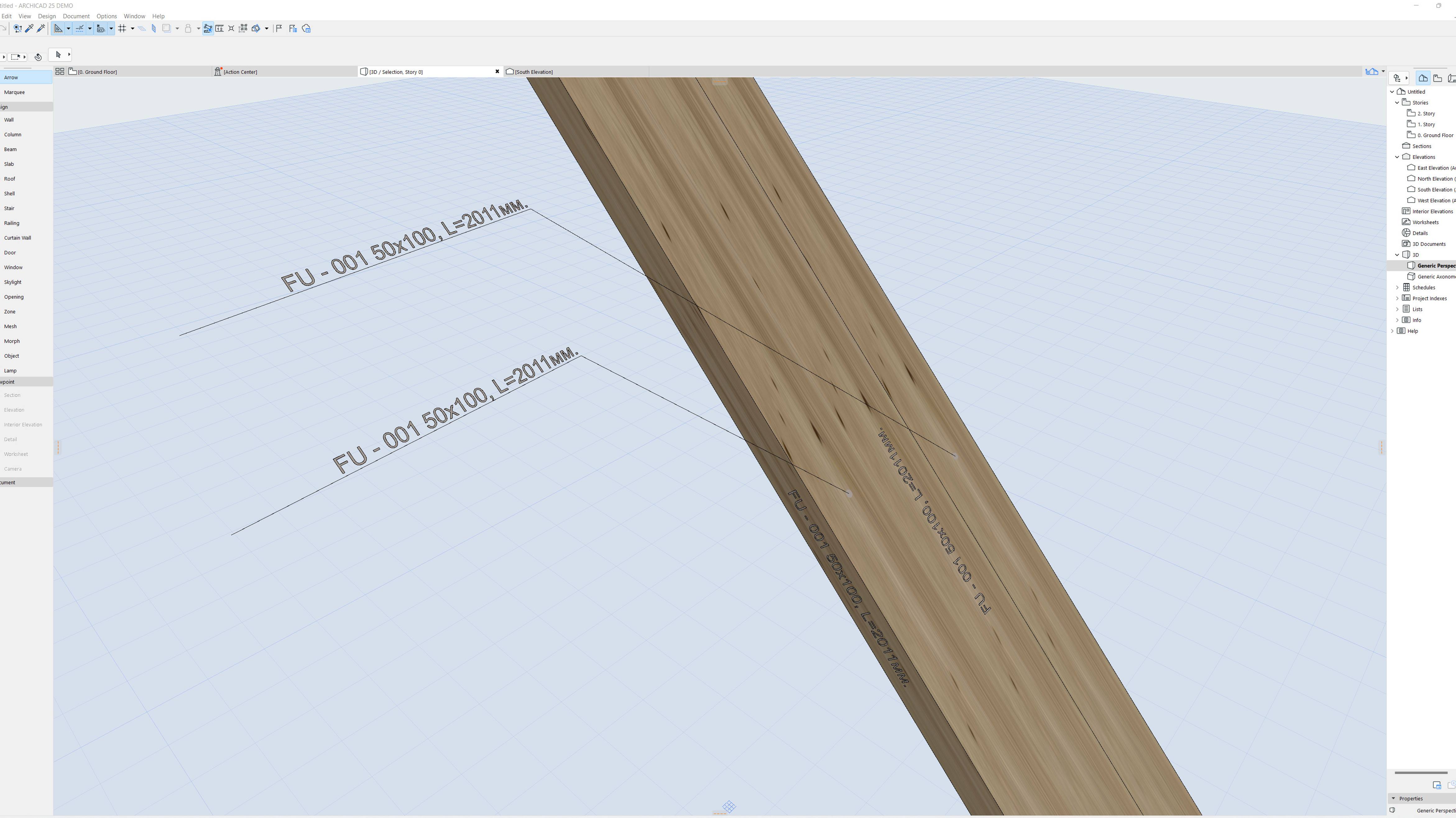Choose the Morph tool in toolbox
1456x818 pixels.
[x=12, y=341]
